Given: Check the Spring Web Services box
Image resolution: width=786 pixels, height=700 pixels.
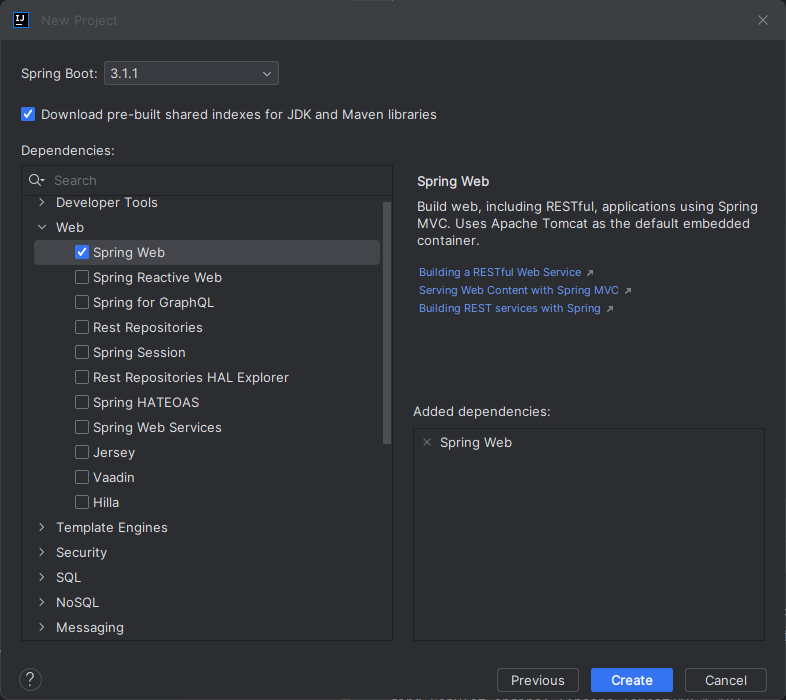Looking at the screenshot, I should 82,427.
